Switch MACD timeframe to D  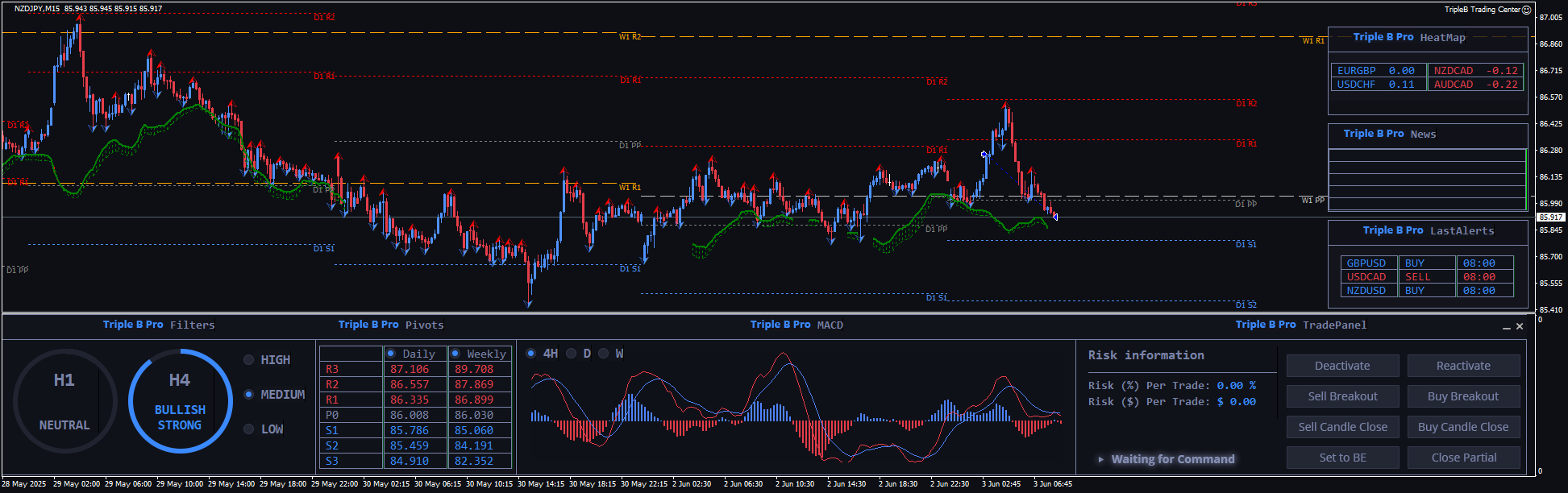point(571,354)
